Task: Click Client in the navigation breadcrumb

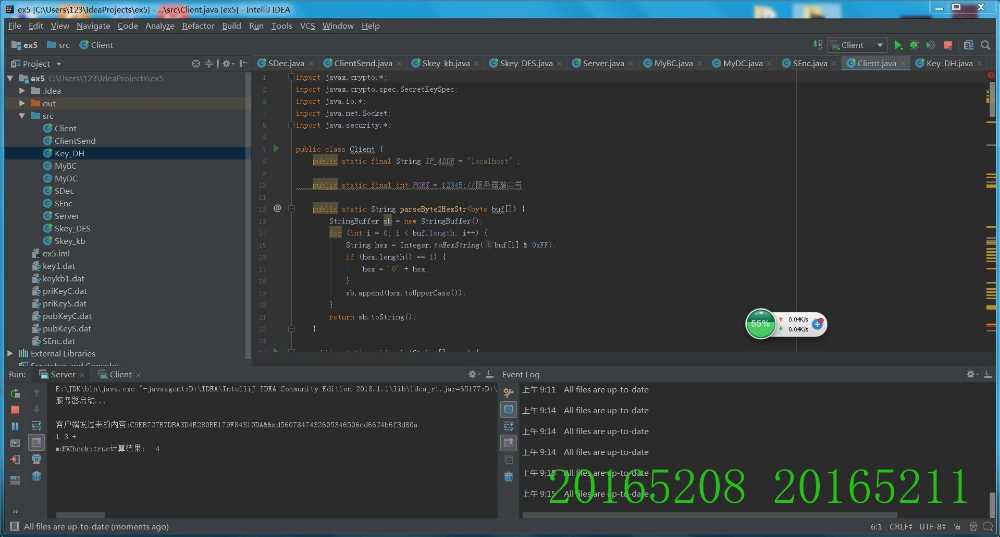Action: tap(96, 45)
